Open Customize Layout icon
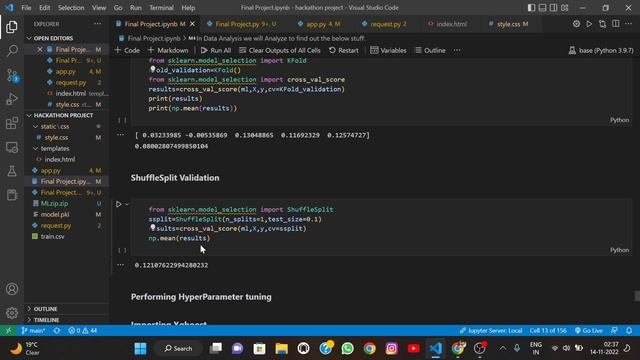640x360 pixels. click(x=565, y=8)
